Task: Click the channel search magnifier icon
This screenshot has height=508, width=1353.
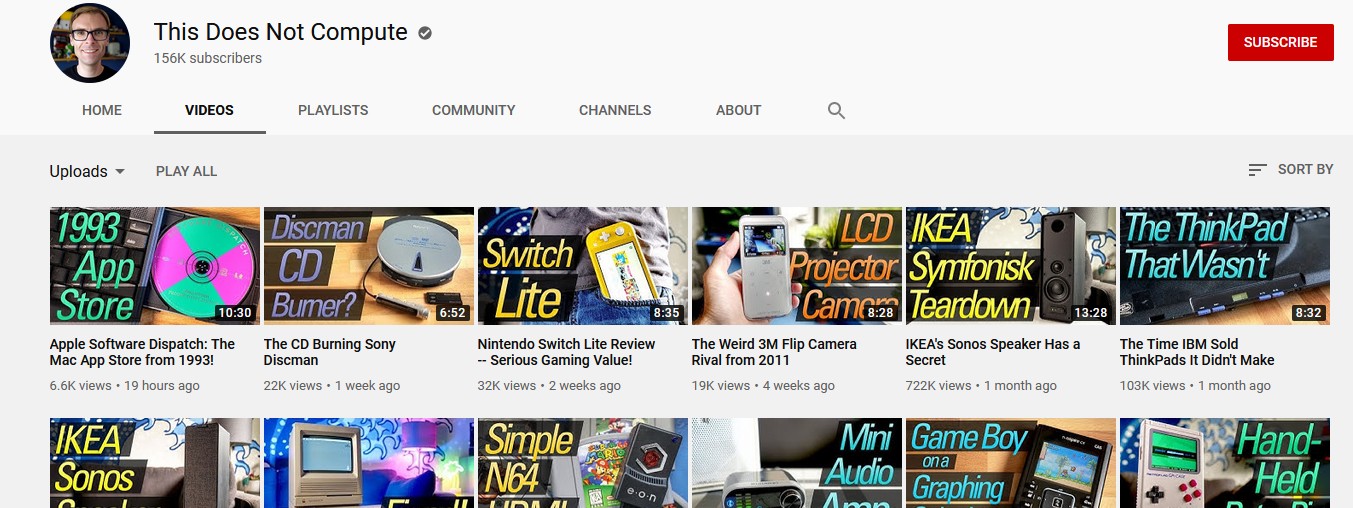Action: pyautogui.click(x=837, y=110)
